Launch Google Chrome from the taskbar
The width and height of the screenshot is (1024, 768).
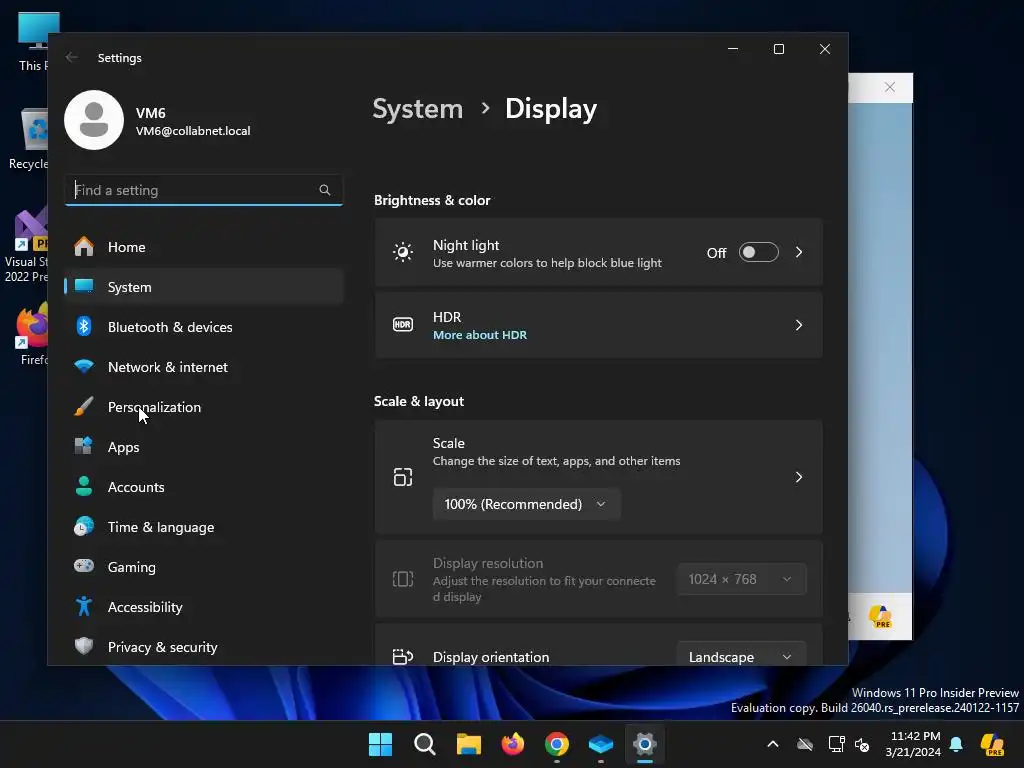(556, 744)
